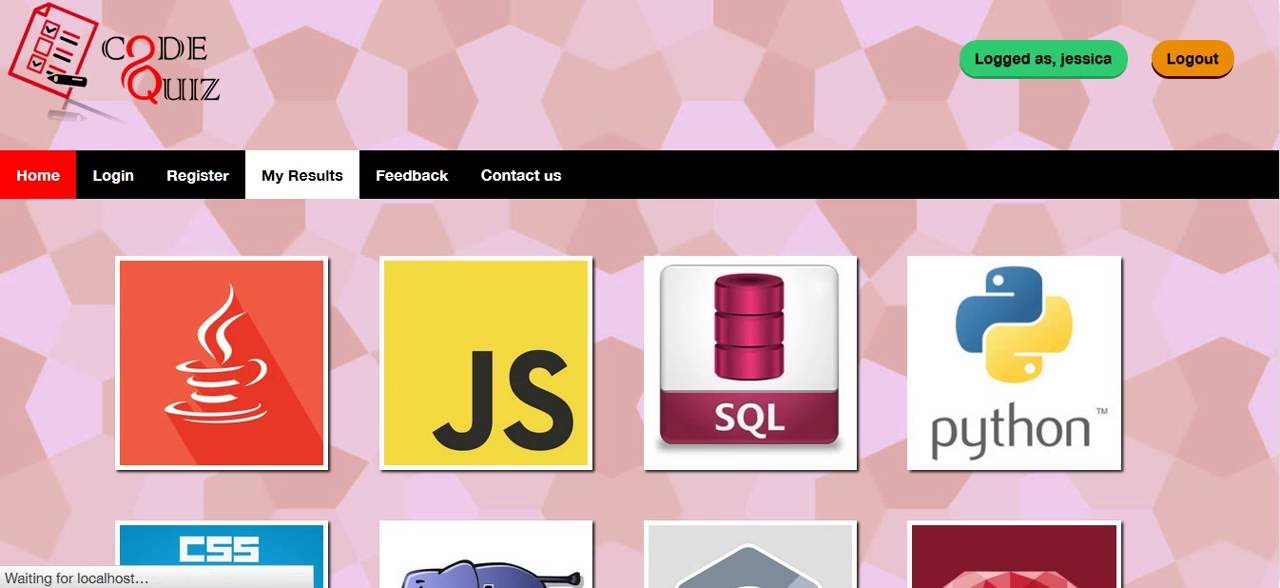Select the red Ruby gem quiz tile
This screenshot has height=588, width=1280.
coord(1014,554)
